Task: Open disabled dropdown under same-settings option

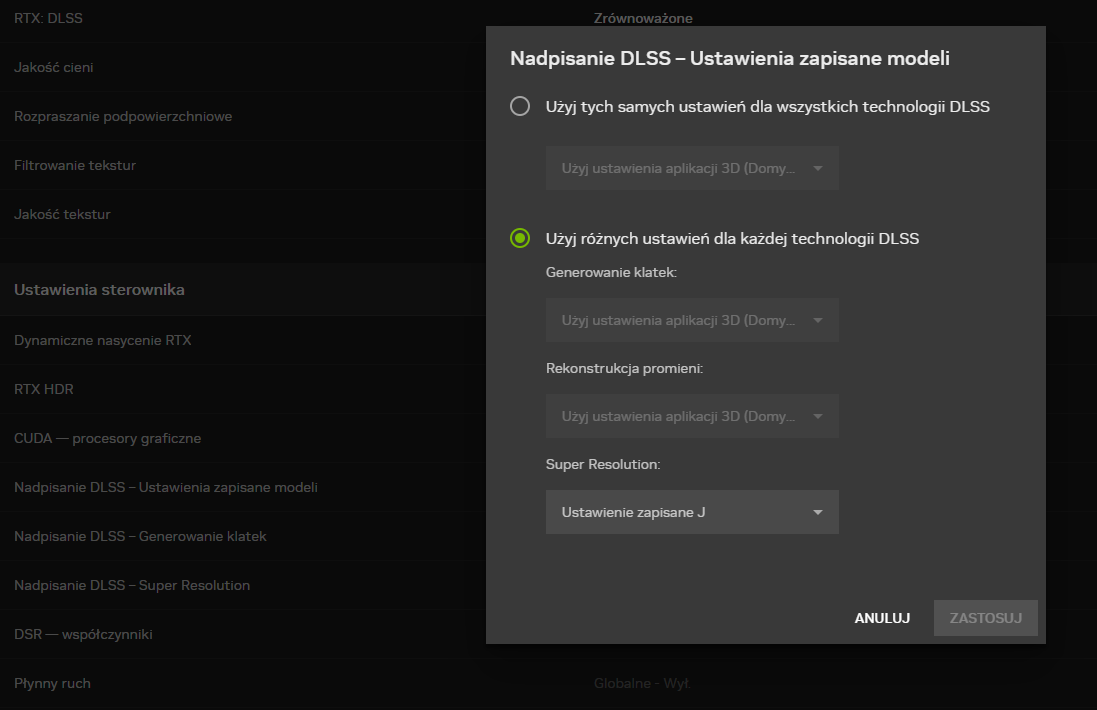Action: pyautogui.click(x=692, y=168)
